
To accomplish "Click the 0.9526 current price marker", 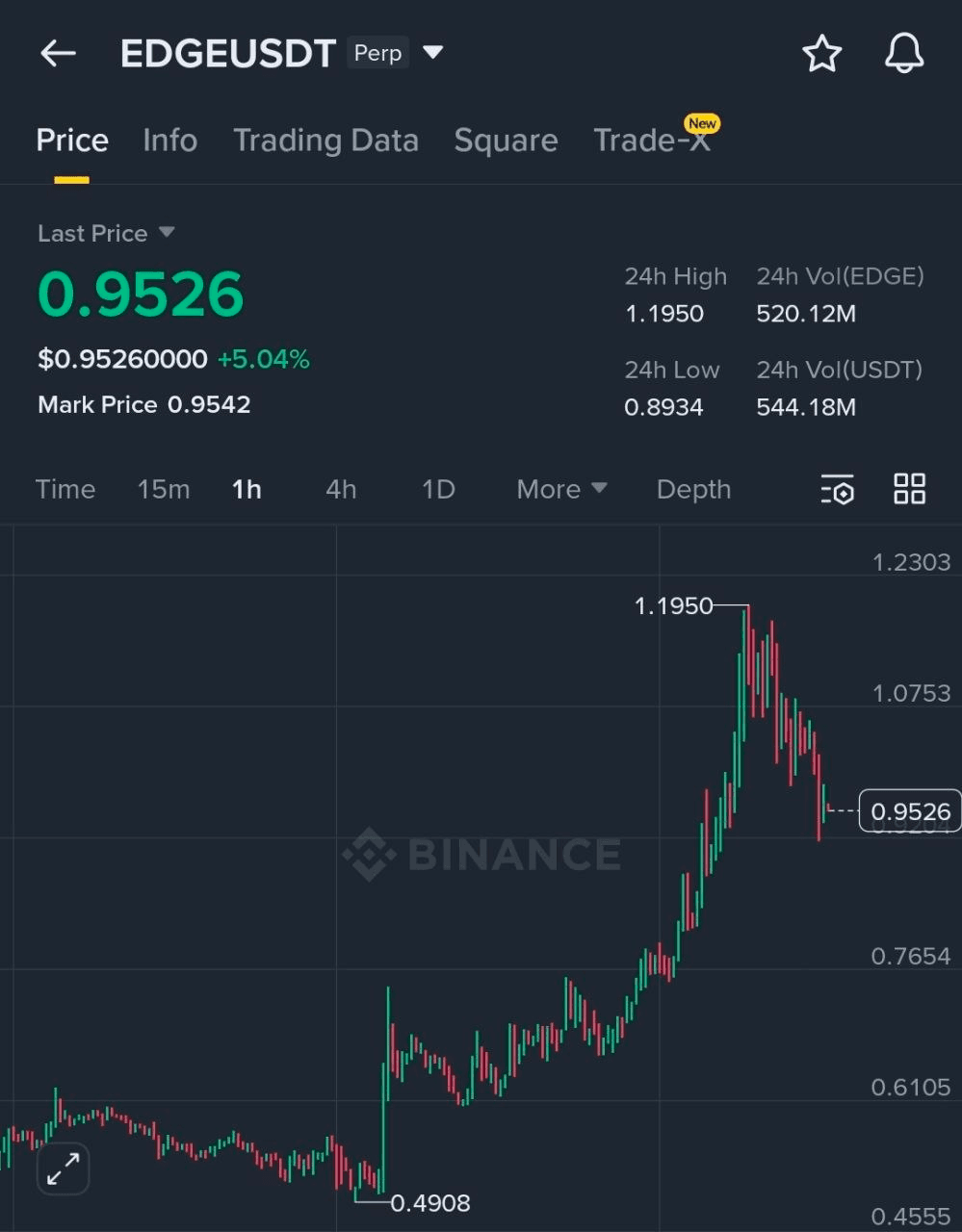I will click(x=909, y=811).
